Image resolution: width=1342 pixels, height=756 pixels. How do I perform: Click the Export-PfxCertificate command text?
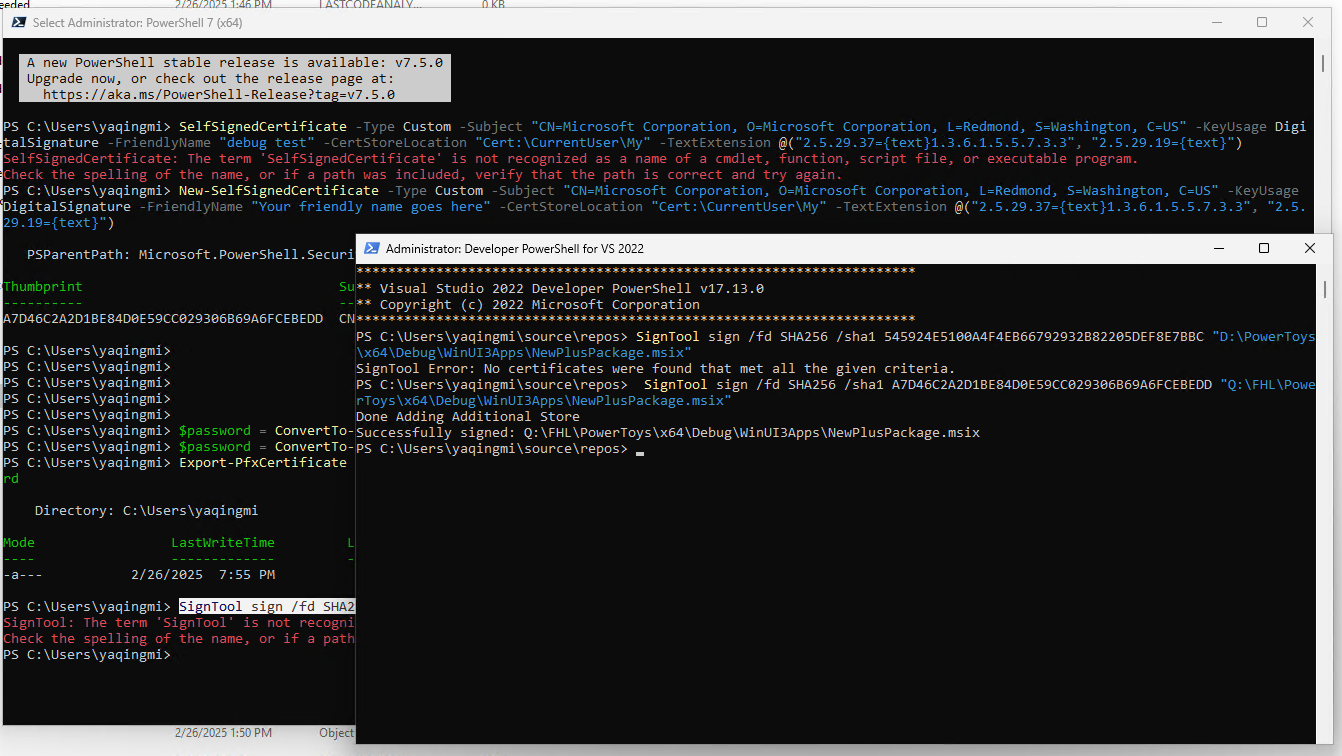click(x=262, y=462)
